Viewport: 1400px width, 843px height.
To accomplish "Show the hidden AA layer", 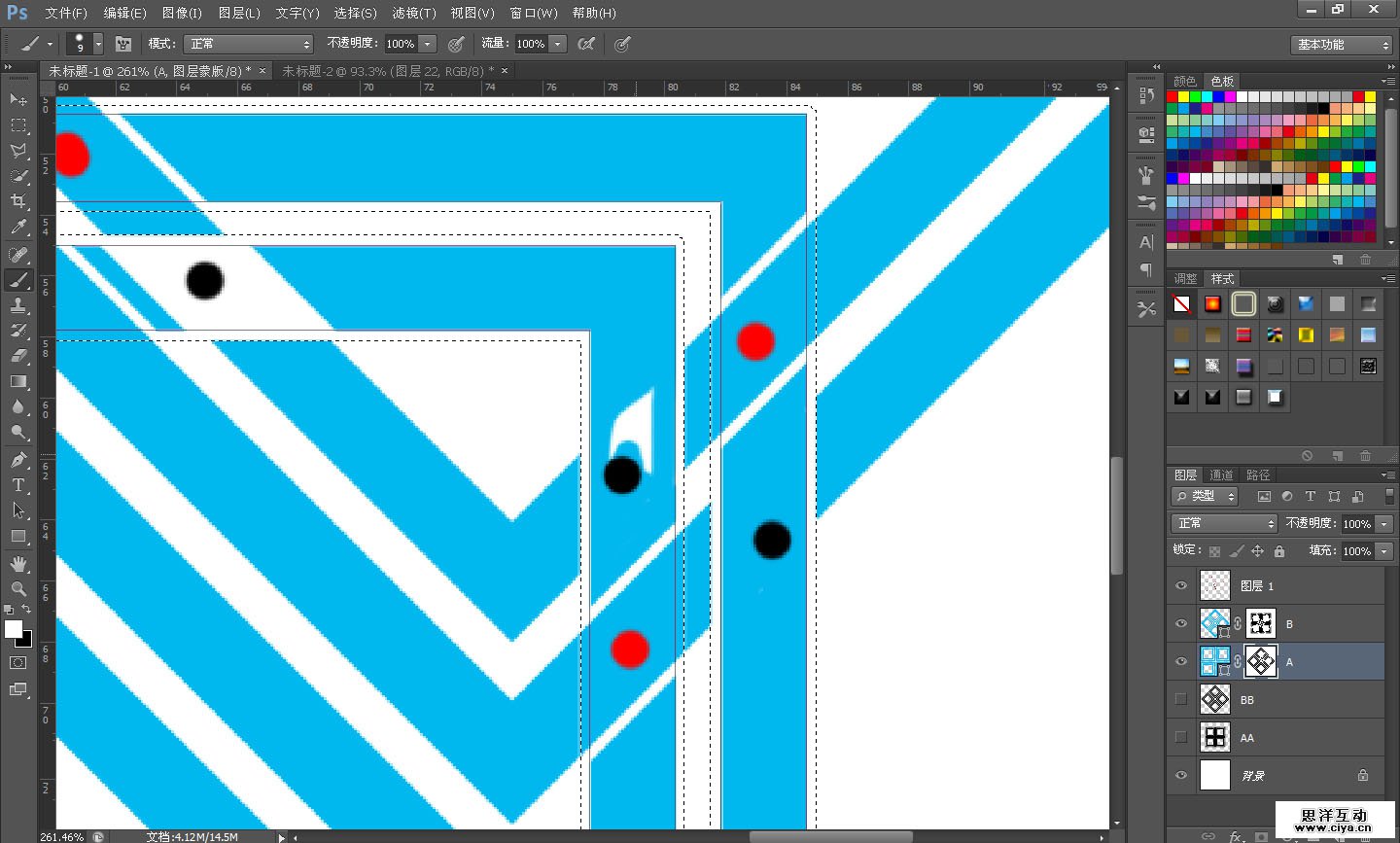I will [1181, 737].
